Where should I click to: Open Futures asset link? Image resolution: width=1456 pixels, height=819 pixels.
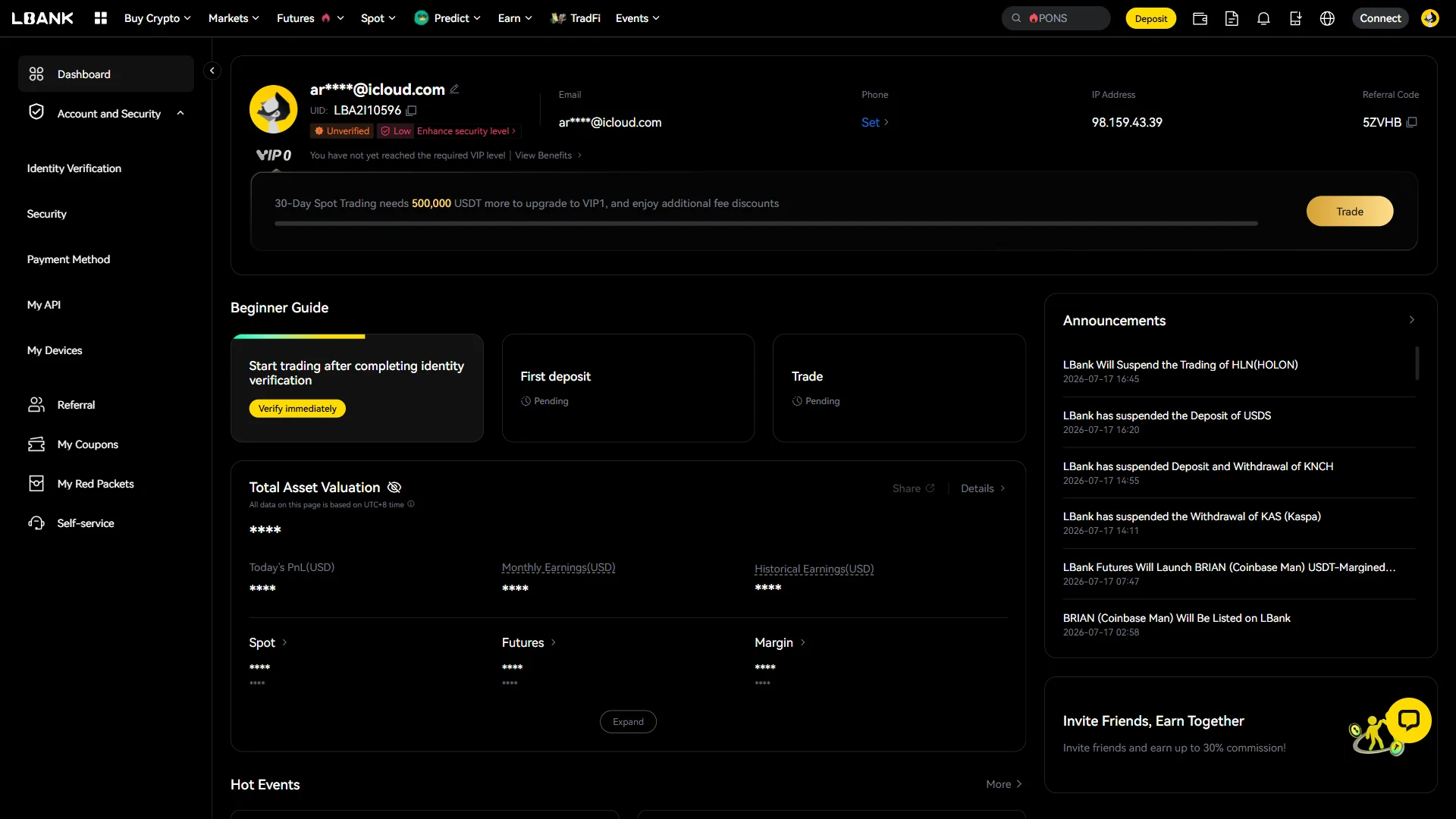(529, 642)
